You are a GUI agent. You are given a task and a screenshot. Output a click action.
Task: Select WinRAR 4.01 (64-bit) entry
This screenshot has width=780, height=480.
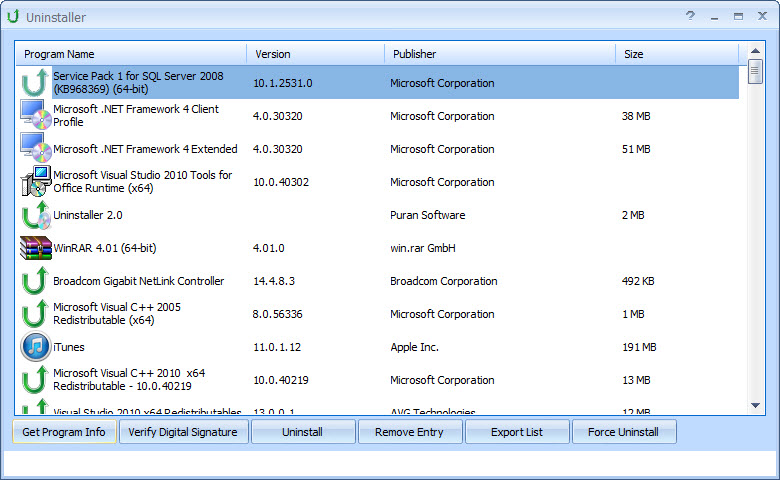pyautogui.click(x=104, y=248)
